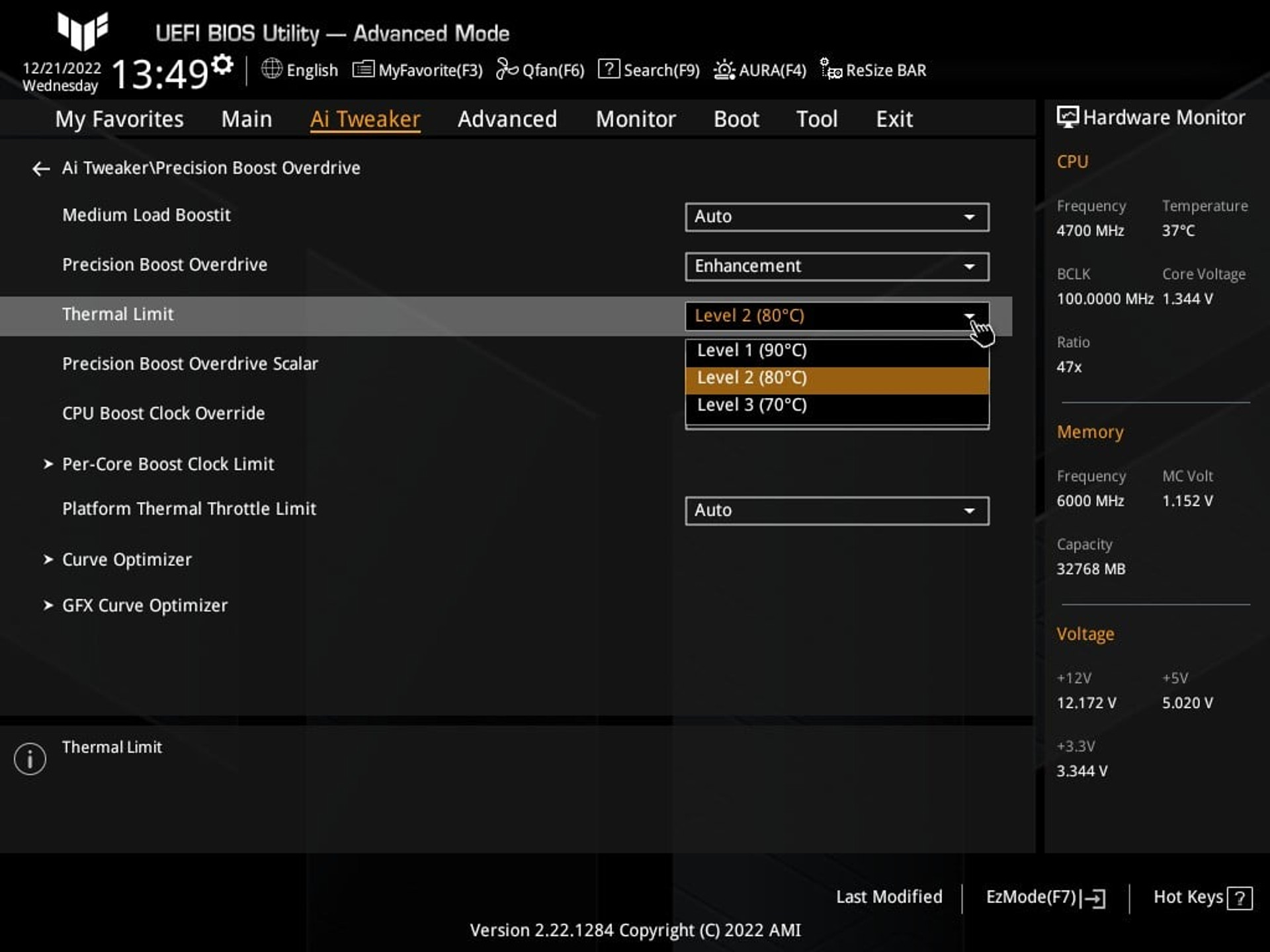Open the clock settings gear icon
1270x952 pixels.
tap(222, 65)
